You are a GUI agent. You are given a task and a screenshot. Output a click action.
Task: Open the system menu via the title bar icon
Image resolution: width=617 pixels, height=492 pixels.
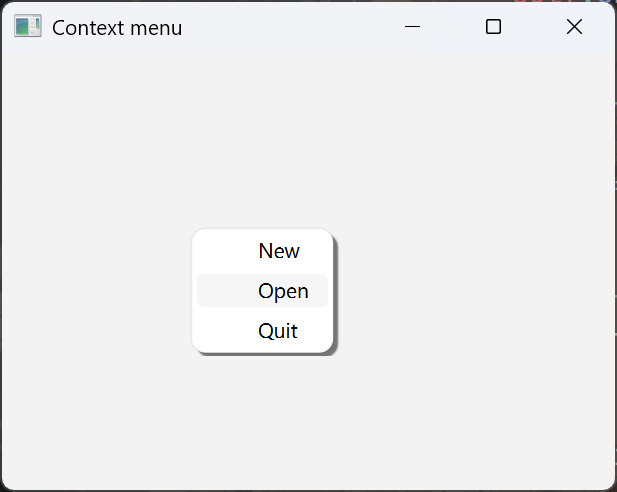[x=27, y=27]
